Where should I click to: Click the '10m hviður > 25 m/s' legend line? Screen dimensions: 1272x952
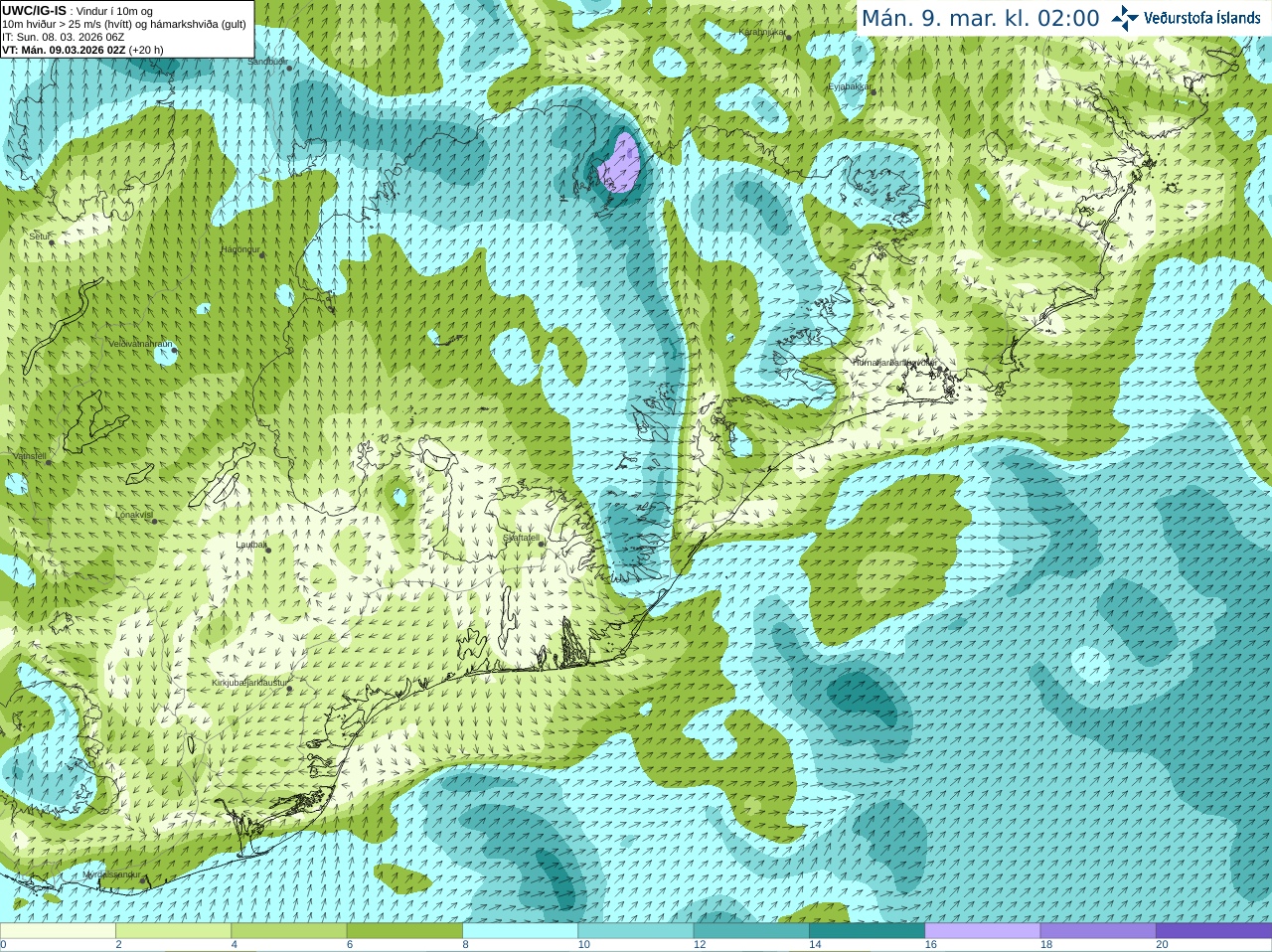(124, 24)
